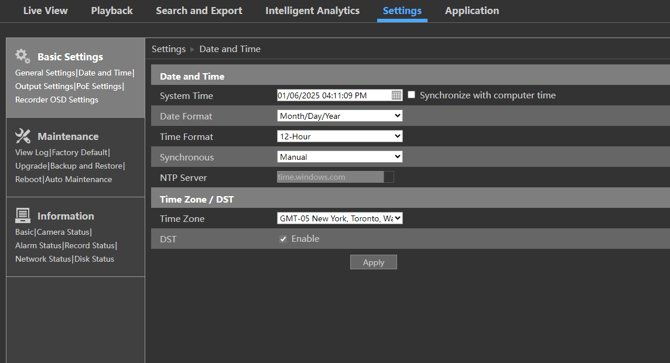Click the Maintenance wrench icon
The width and height of the screenshot is (670, 363).
click(23, 136)
